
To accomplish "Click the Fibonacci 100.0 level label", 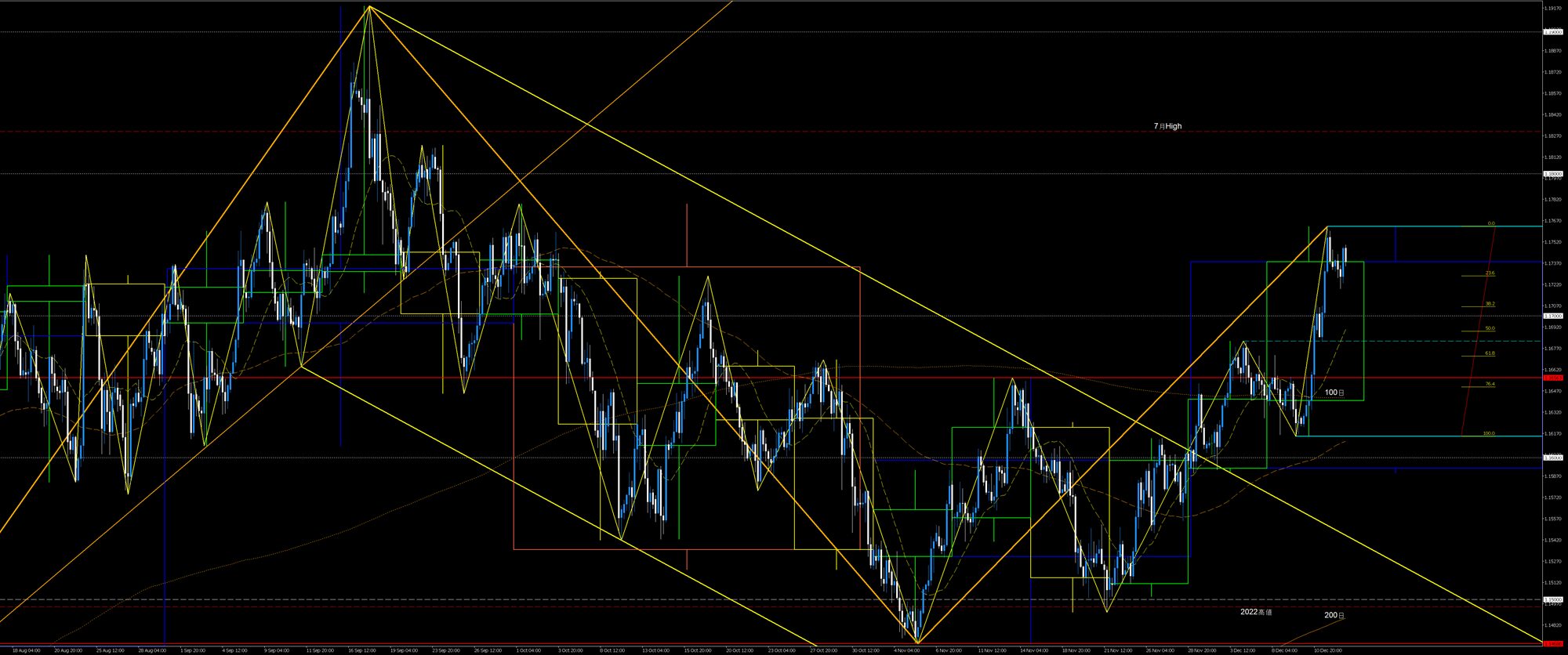I will coord(1489,433).
